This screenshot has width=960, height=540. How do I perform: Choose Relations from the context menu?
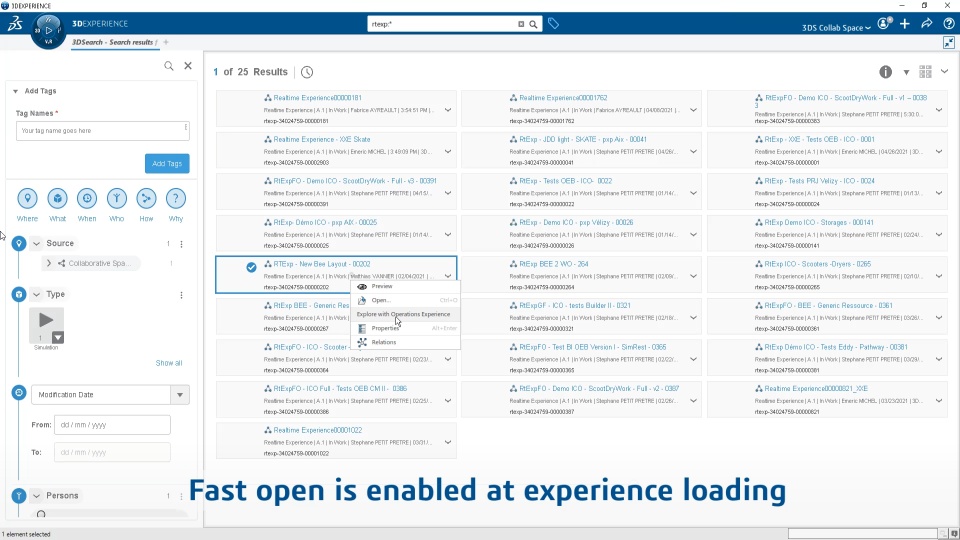tap(405, 342)
